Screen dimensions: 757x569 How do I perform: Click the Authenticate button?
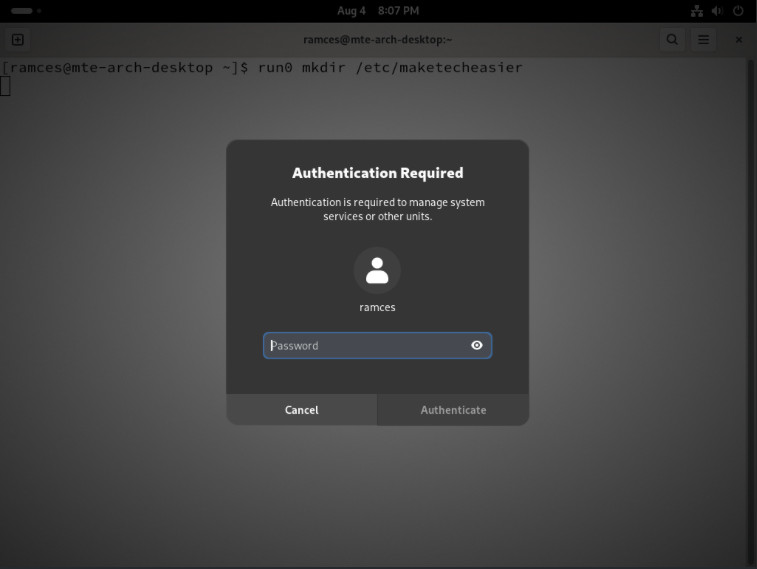[453, 410]
